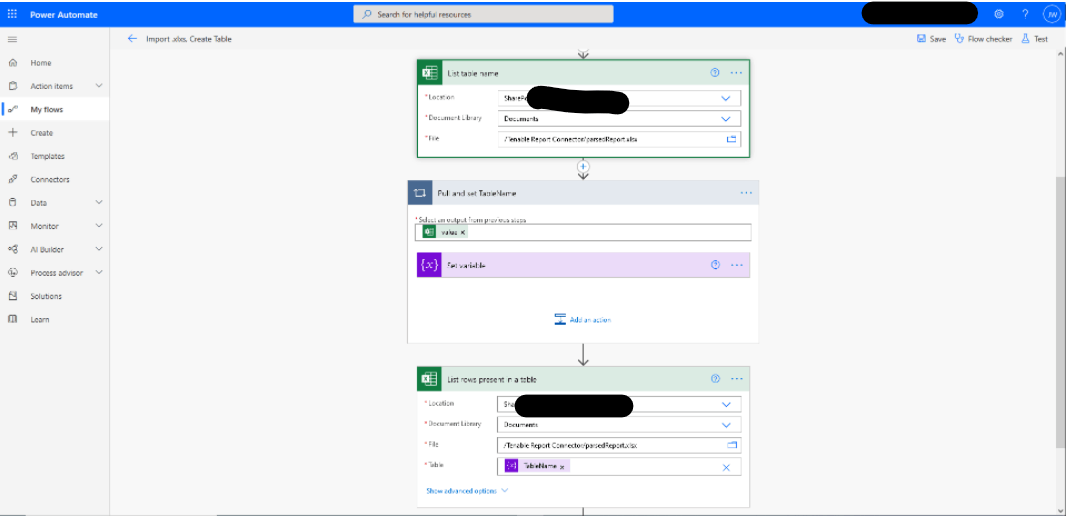The image size is (1067, 516).
Task: Open the app launcher waffle icon
Action: (12, 14)
